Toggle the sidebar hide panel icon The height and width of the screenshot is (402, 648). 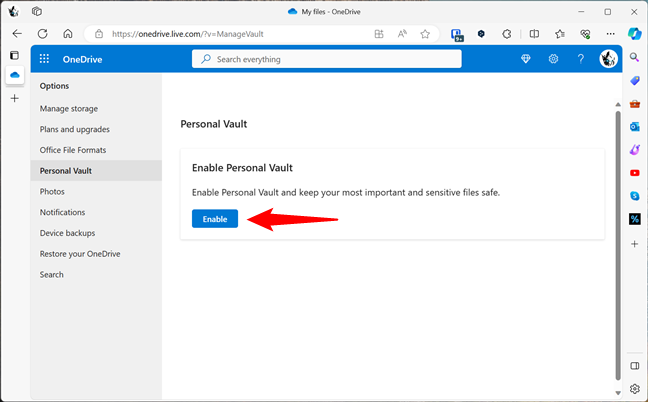pos(634,366)
